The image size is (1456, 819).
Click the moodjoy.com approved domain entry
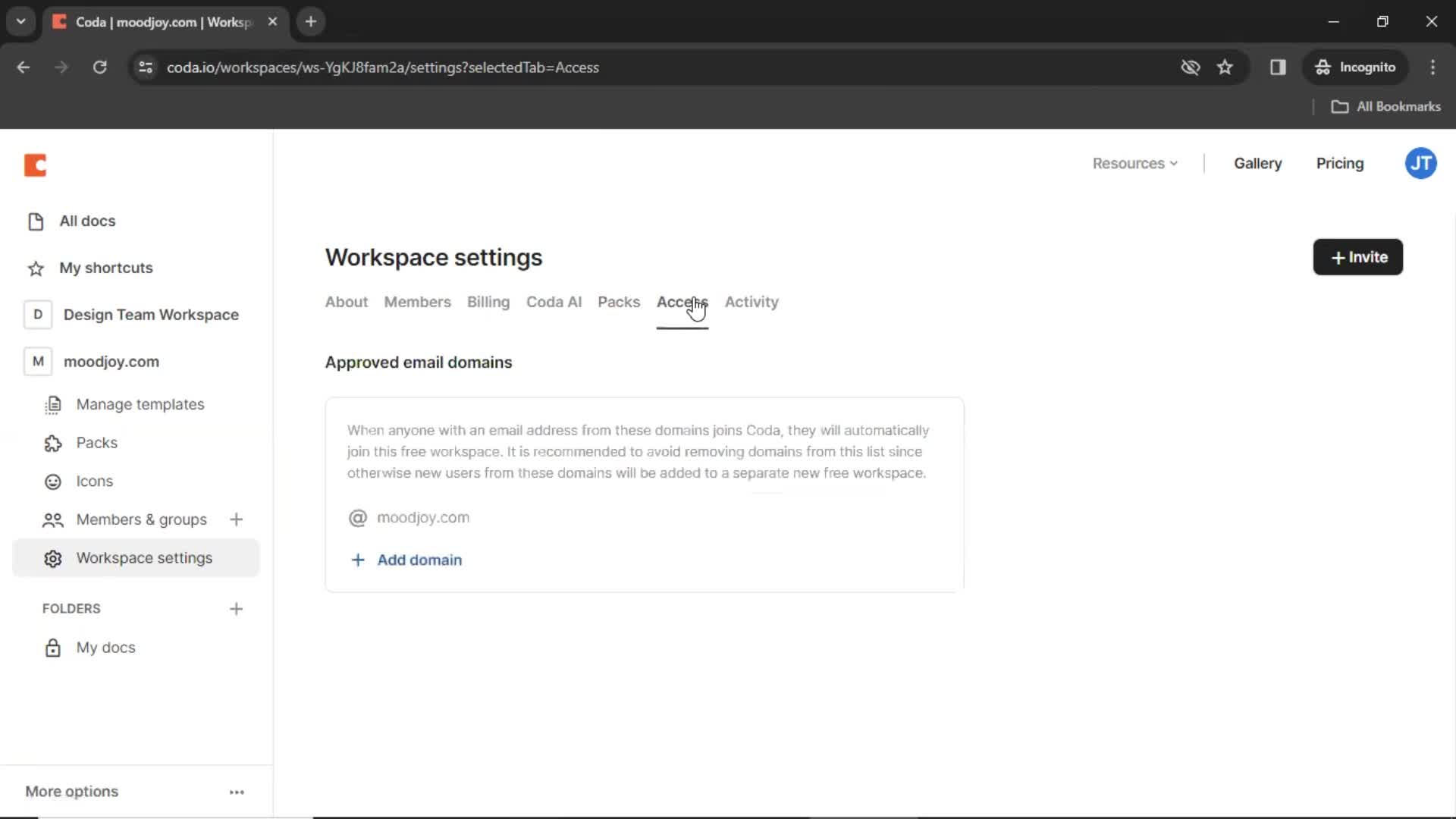tap(423, 518)
